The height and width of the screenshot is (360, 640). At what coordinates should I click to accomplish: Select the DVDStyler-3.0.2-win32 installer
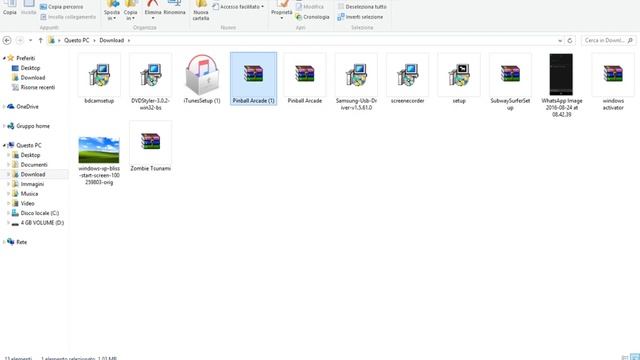(151, 82)
